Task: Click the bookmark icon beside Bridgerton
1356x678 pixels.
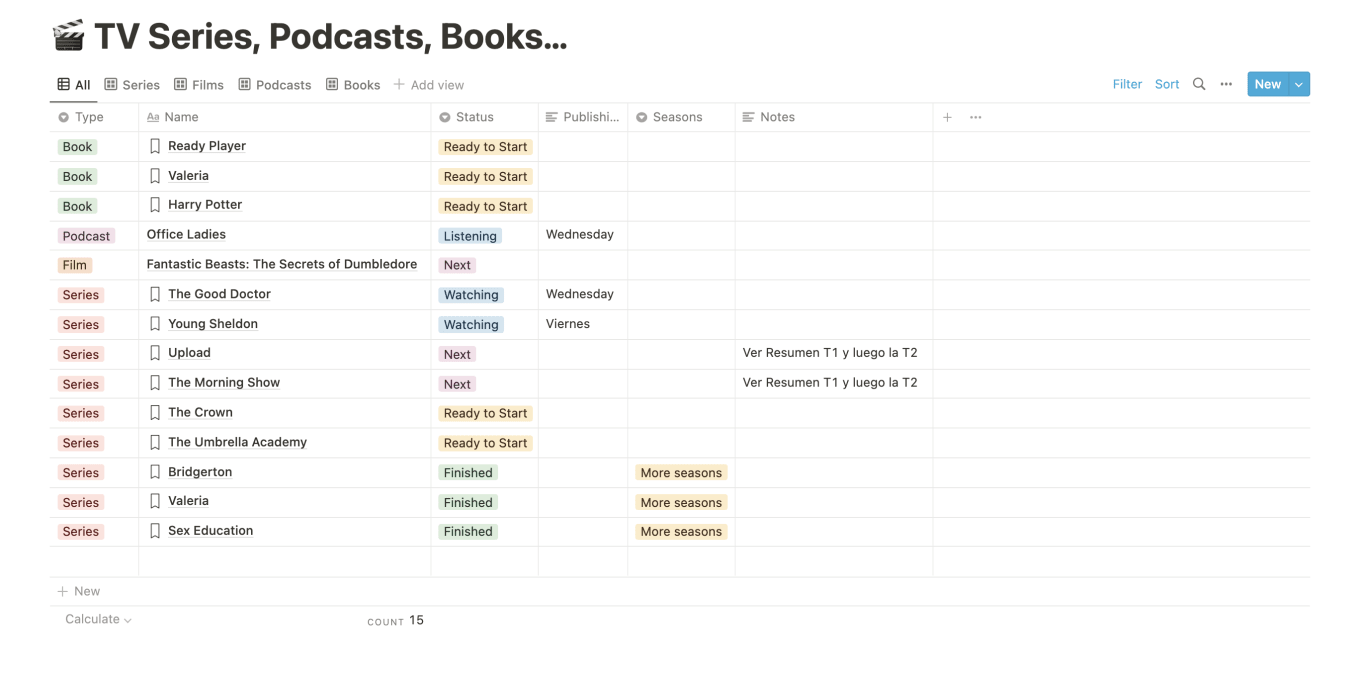Action: point(155,472)
